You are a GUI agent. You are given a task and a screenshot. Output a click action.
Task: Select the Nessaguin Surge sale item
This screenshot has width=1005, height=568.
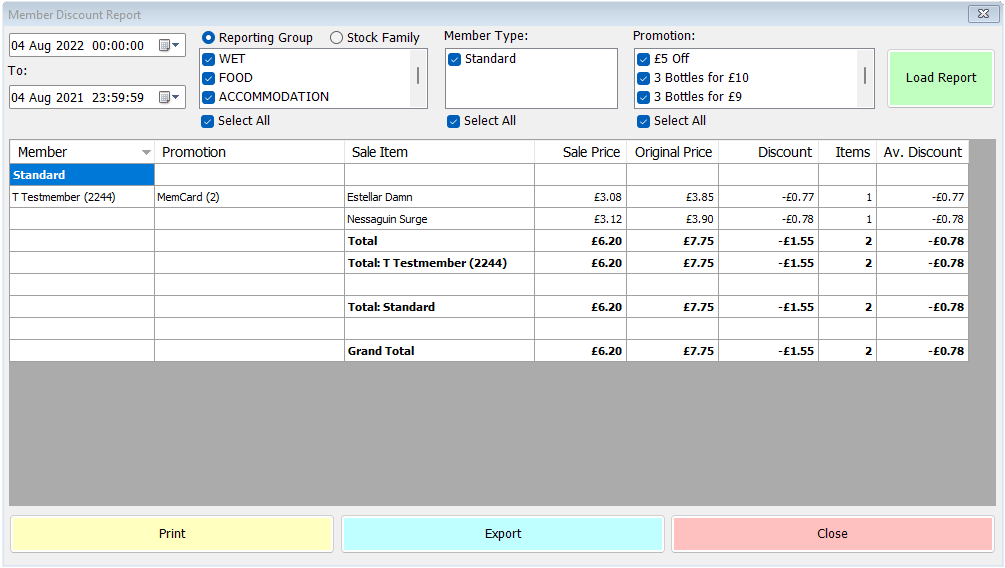click(439, 219)
